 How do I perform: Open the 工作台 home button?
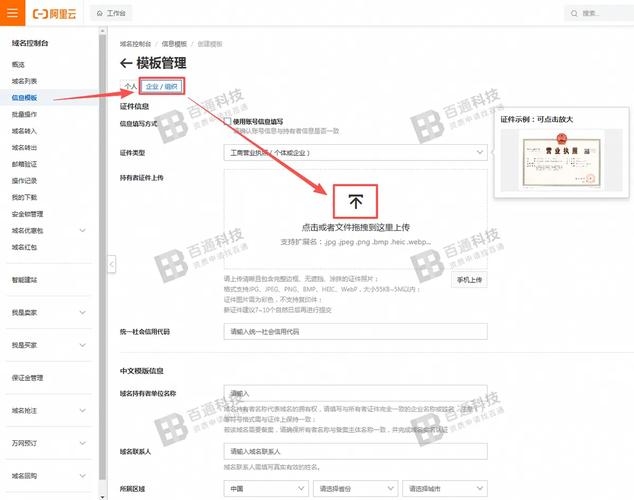point(111,13)
